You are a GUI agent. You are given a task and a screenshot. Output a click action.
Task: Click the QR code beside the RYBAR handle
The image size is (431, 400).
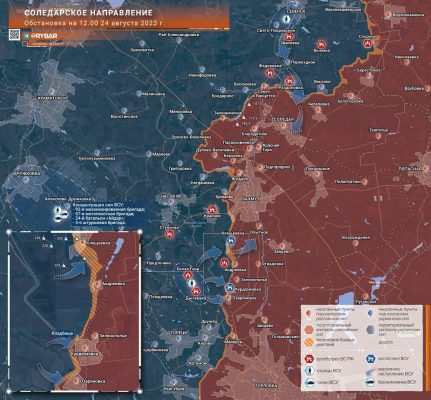(14, 34)
